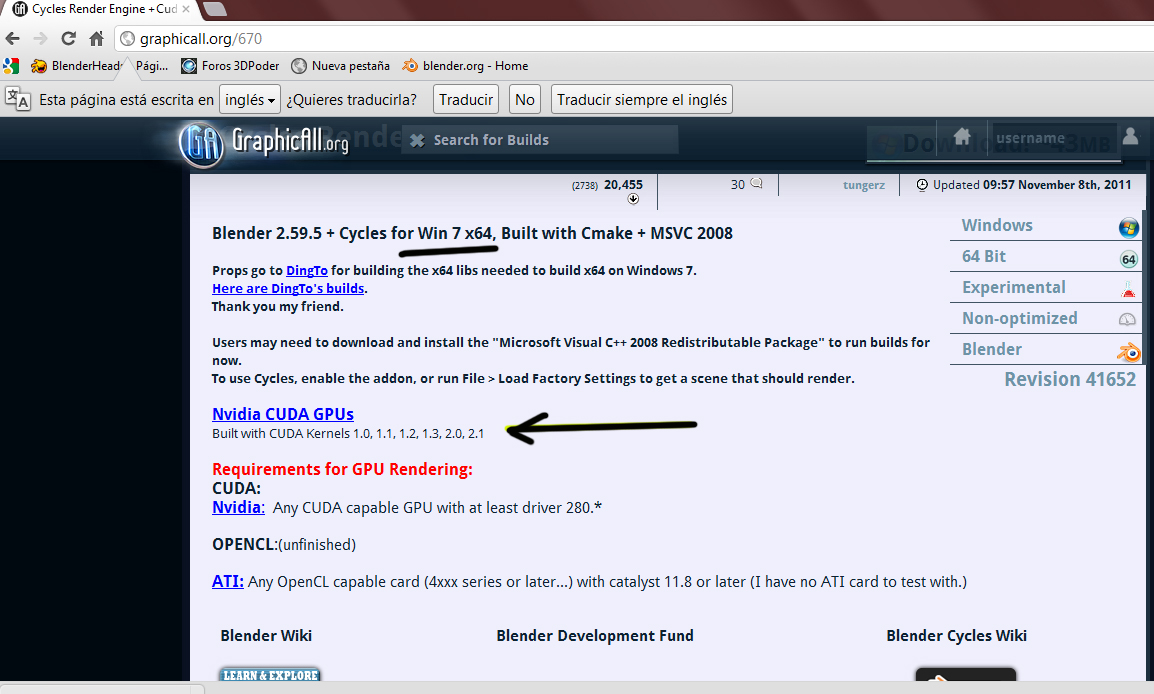Click the clock icon beside Updated
The height and width of the screenshot is (694, 1154).
click(922, 185)
